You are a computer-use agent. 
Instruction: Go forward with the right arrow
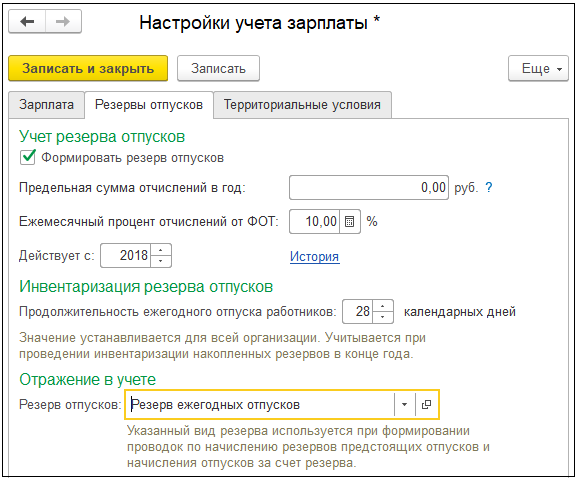point(63,22)
